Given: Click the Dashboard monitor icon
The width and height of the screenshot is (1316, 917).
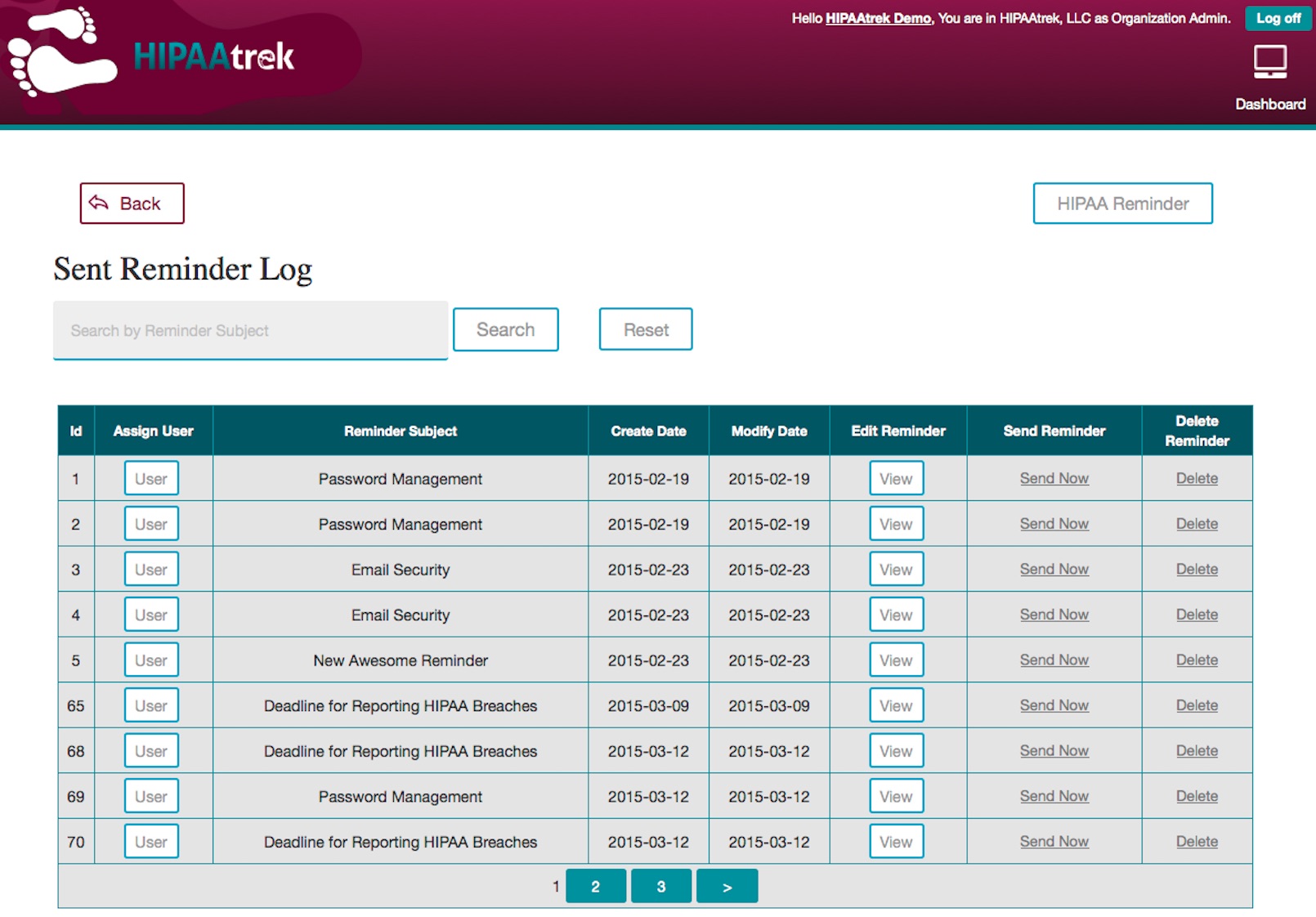Looking at the screenshot, I should [1269, 62].
